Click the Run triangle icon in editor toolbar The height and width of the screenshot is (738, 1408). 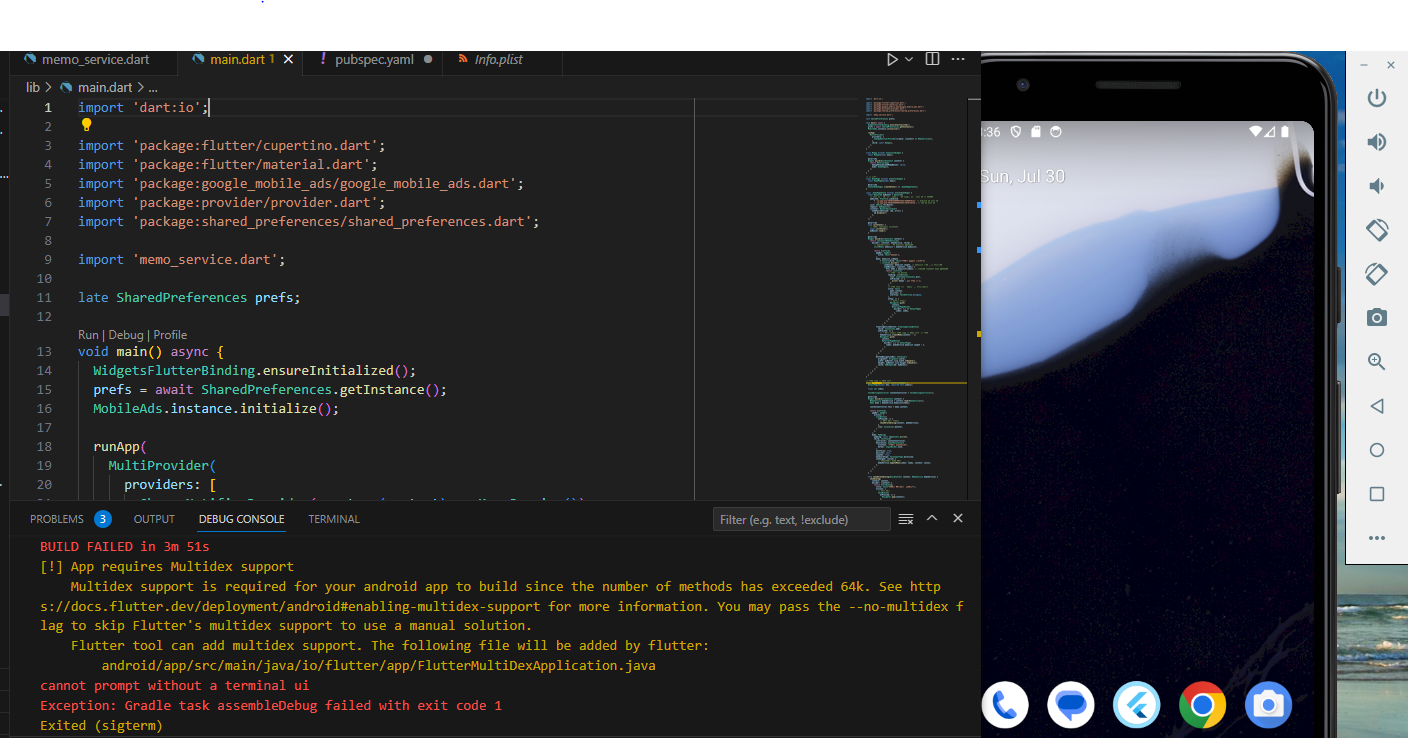point(892,60)
